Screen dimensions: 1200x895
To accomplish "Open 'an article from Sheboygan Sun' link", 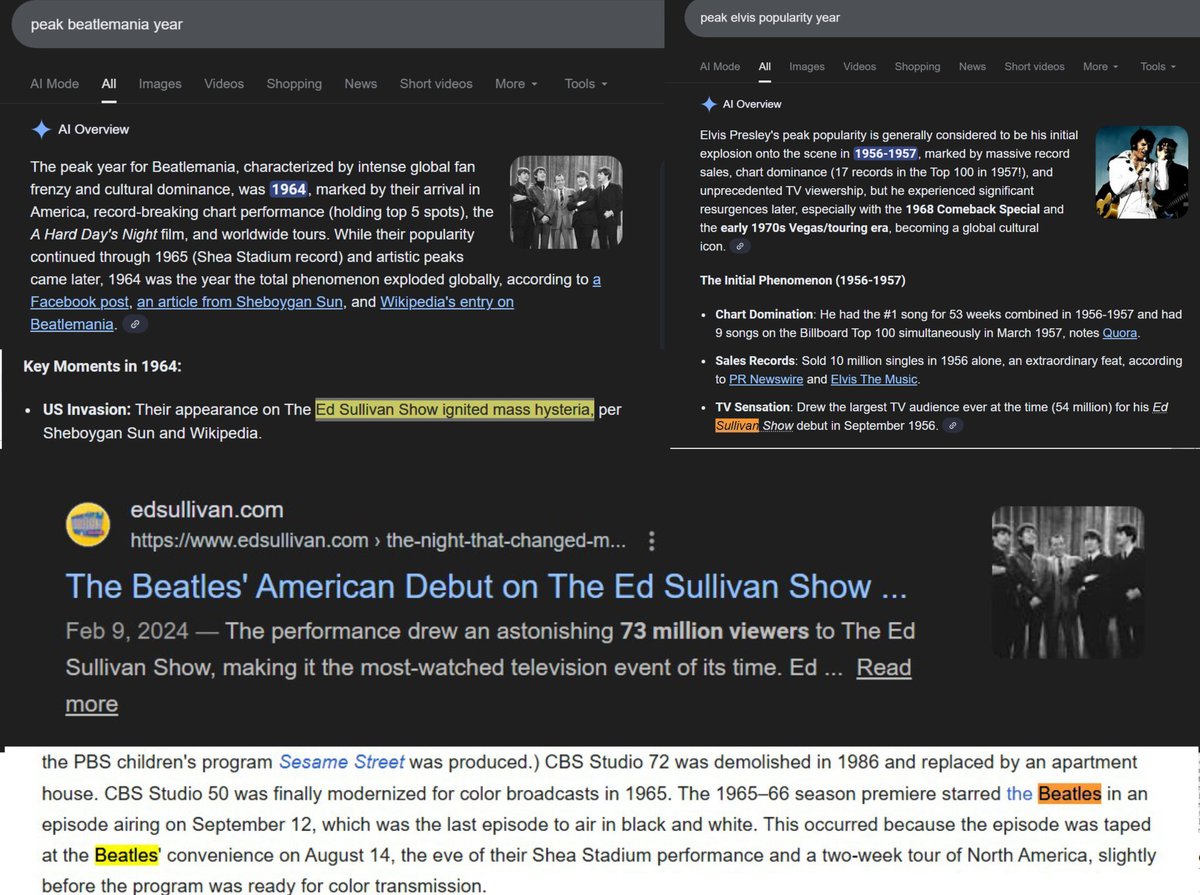I will click(x=240, y=301).
